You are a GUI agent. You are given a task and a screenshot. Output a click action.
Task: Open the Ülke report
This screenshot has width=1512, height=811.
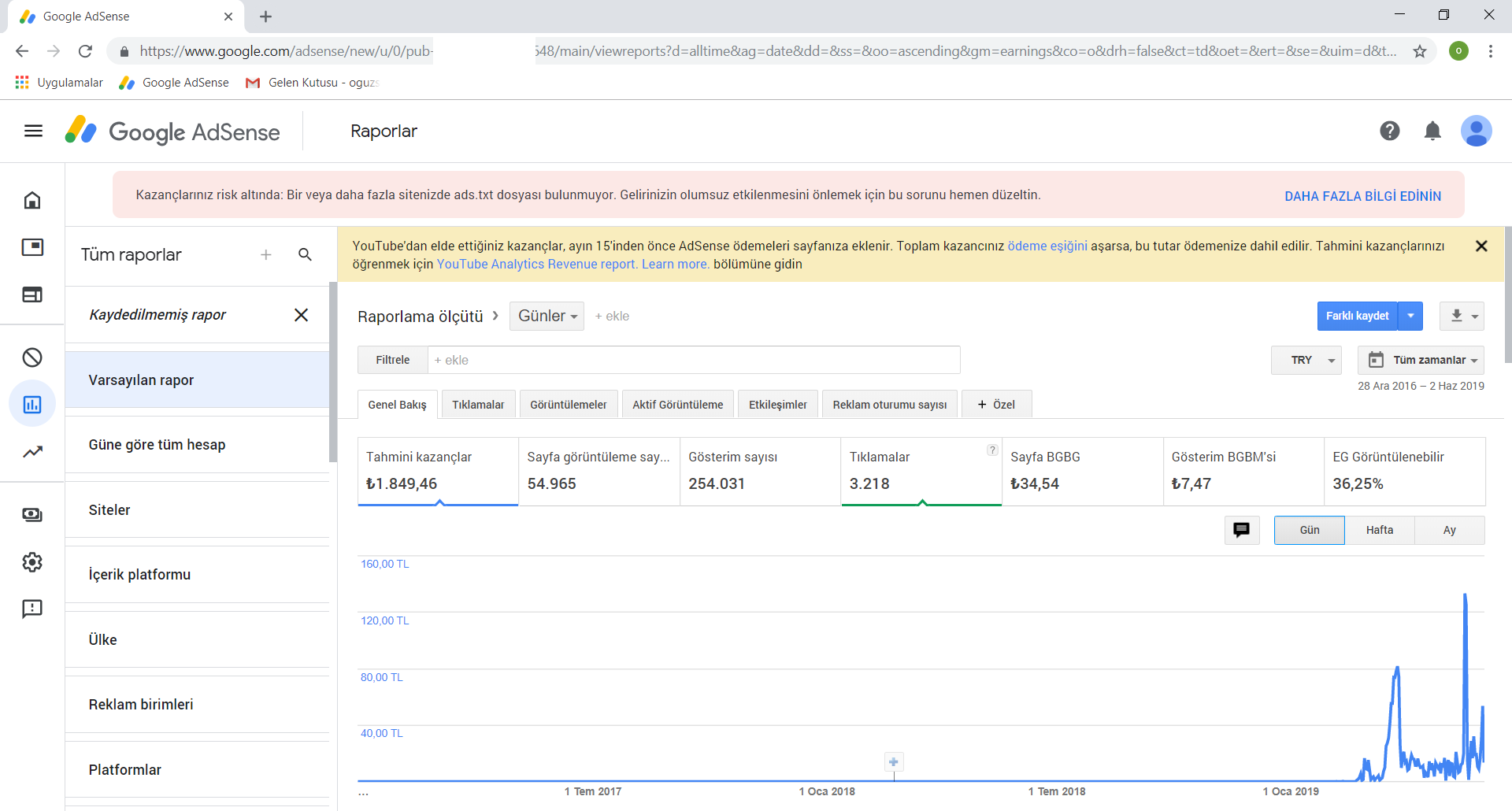click(x=197, y=639)
